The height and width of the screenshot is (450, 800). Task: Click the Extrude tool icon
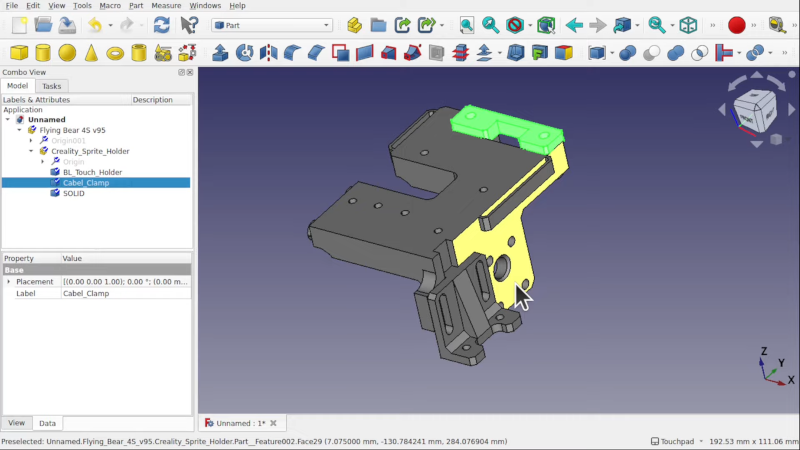tap(220, 53)
